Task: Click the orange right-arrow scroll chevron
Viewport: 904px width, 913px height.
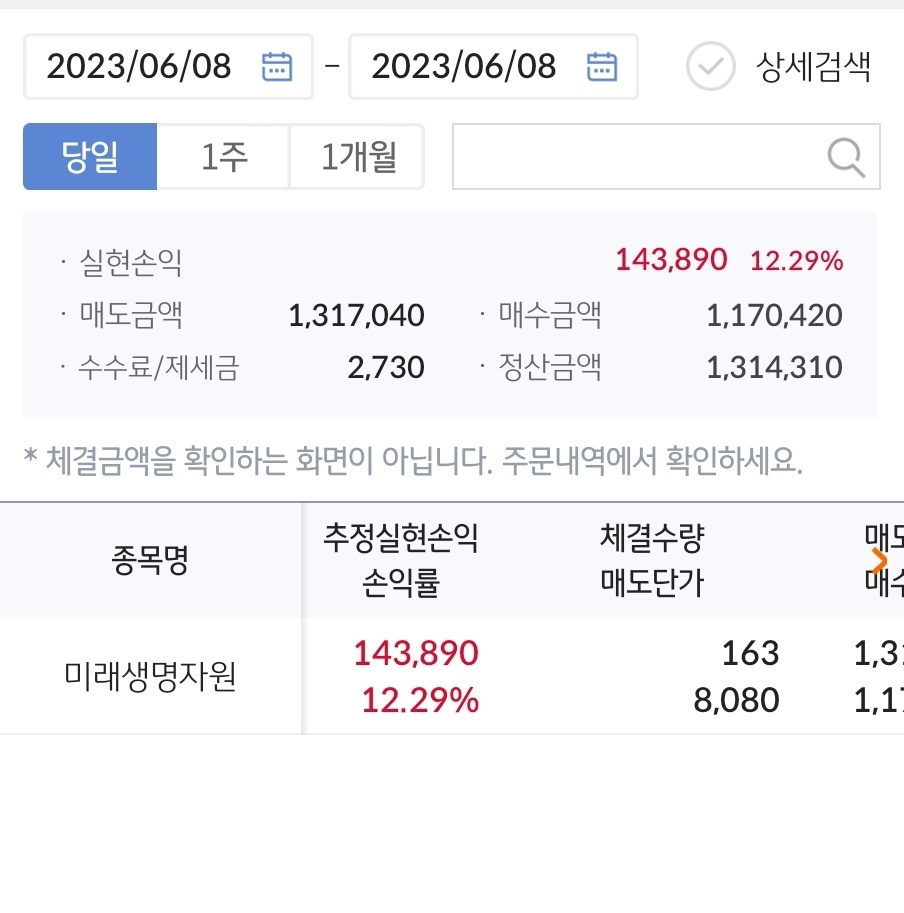Action: pos(879,561)
